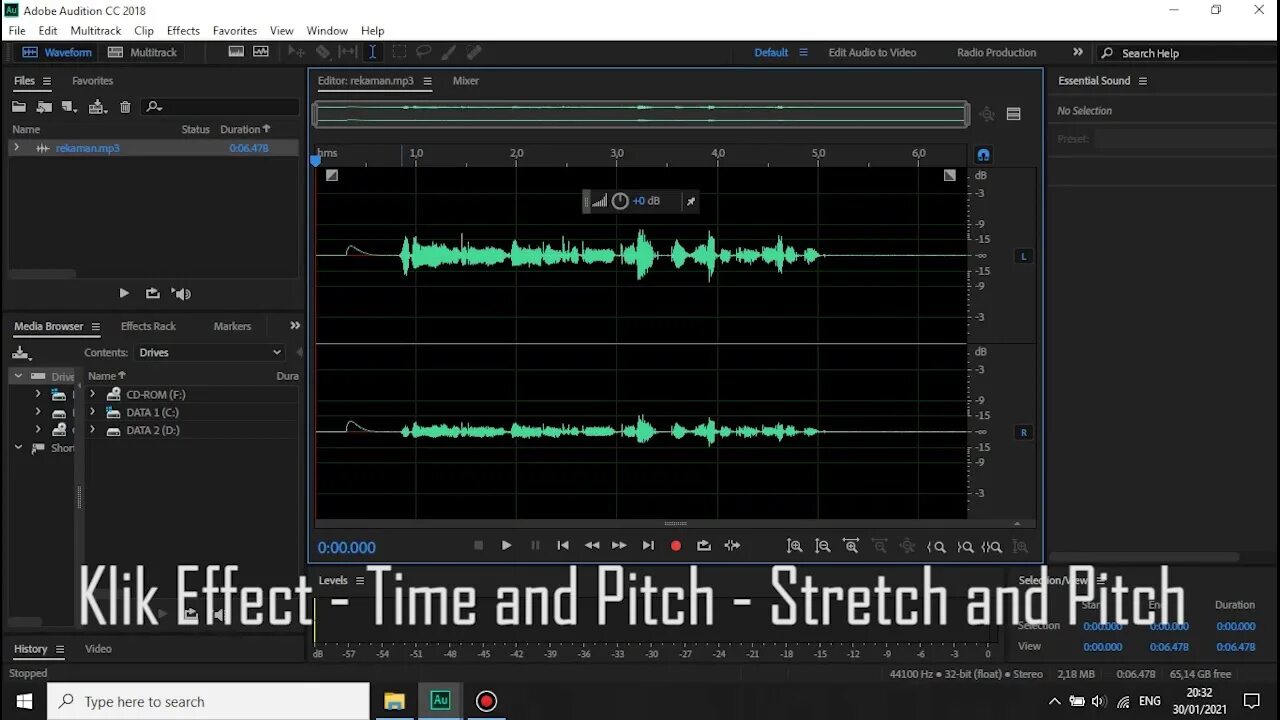
Task: Select the Slip tool in toolbar
Action: tap(347, 52)
